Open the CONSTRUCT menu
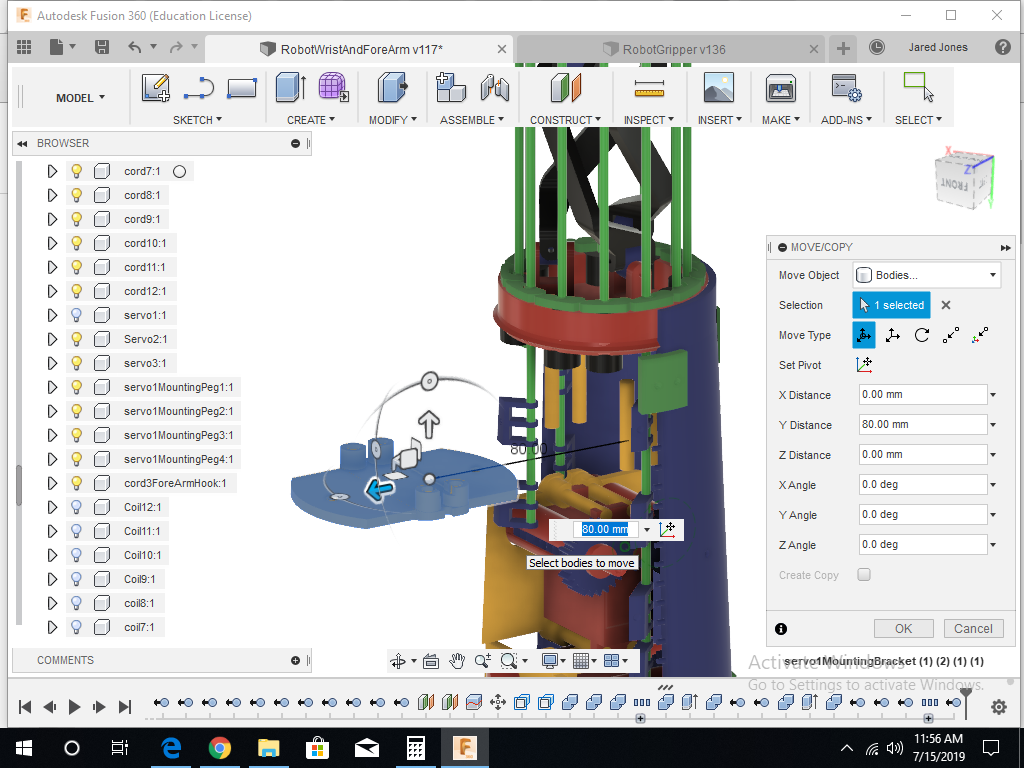 click(566, 120)
